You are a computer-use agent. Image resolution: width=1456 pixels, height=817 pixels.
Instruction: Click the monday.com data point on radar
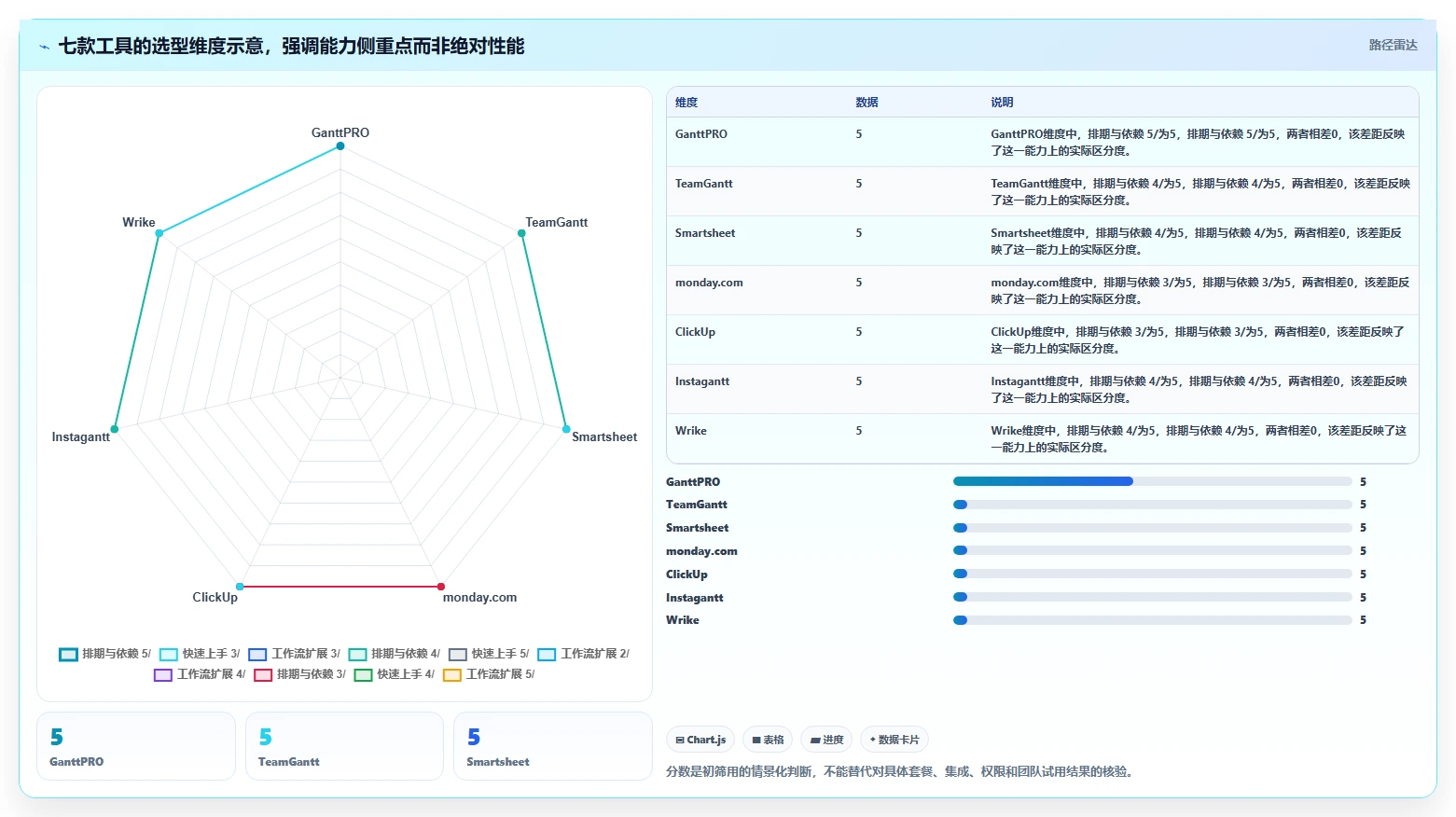point(441,587)
